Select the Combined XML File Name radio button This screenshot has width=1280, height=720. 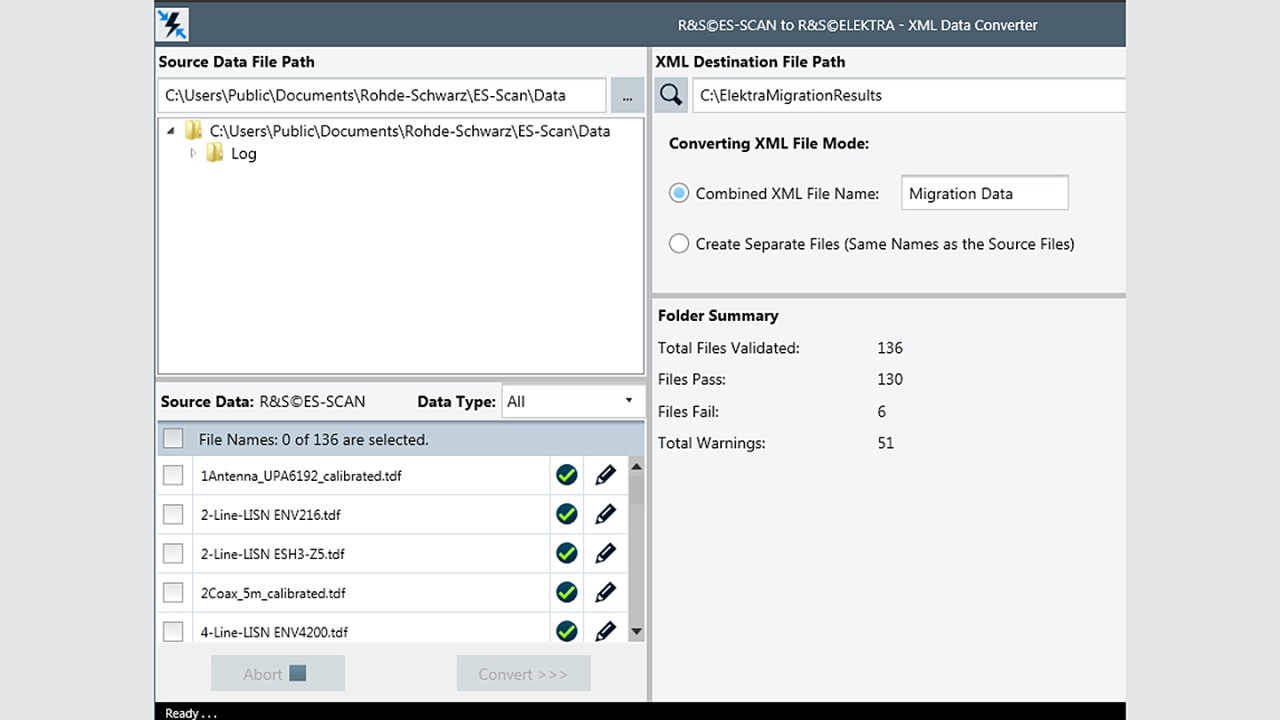tap(679, 193)
